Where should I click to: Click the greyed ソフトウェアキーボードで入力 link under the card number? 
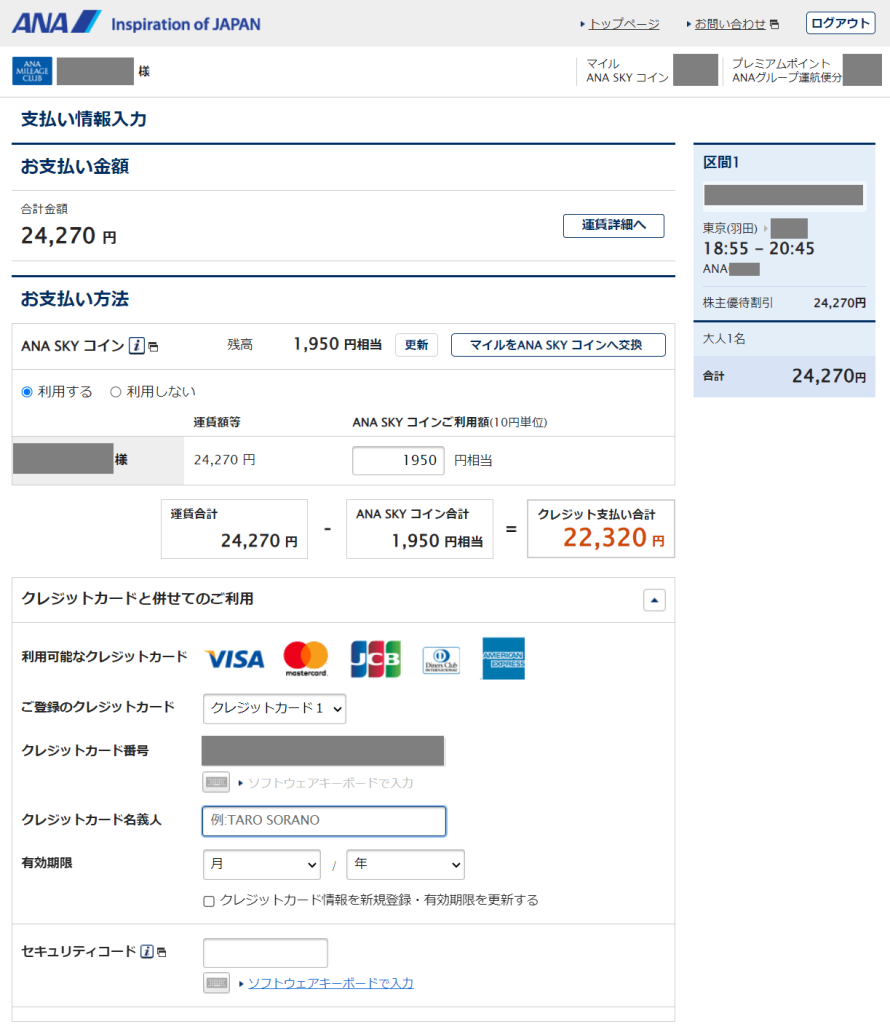(x=330, y=782)
